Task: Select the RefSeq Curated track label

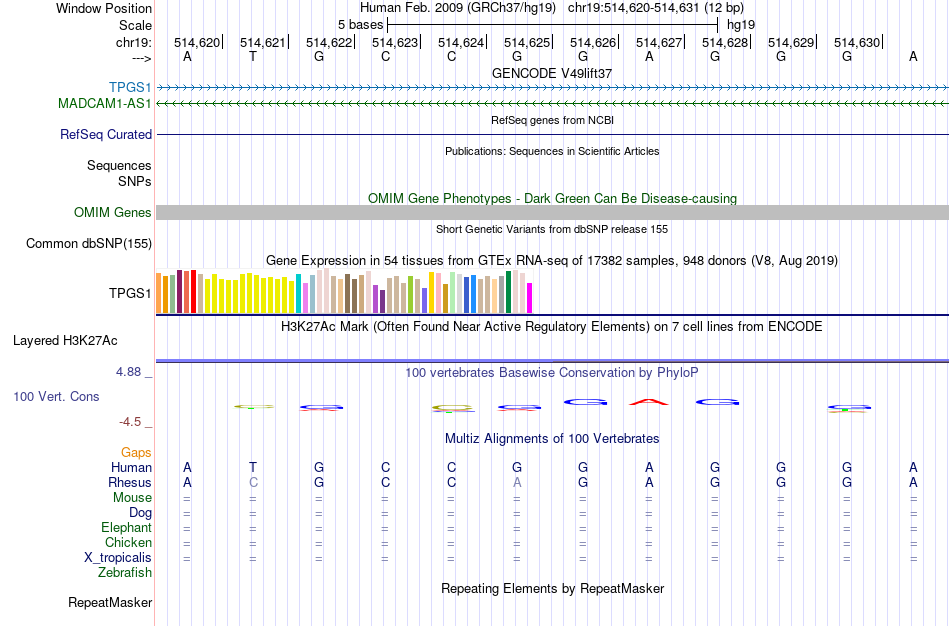Action: coord(106,135)
